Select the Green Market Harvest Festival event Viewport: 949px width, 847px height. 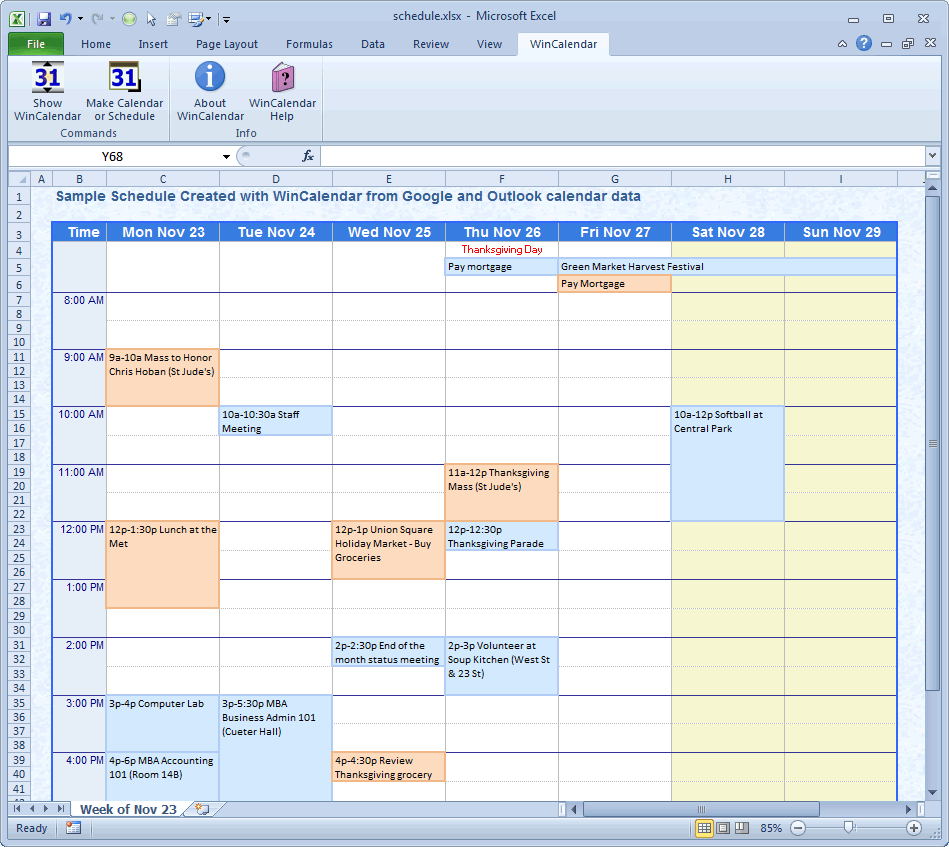point(727,266)
